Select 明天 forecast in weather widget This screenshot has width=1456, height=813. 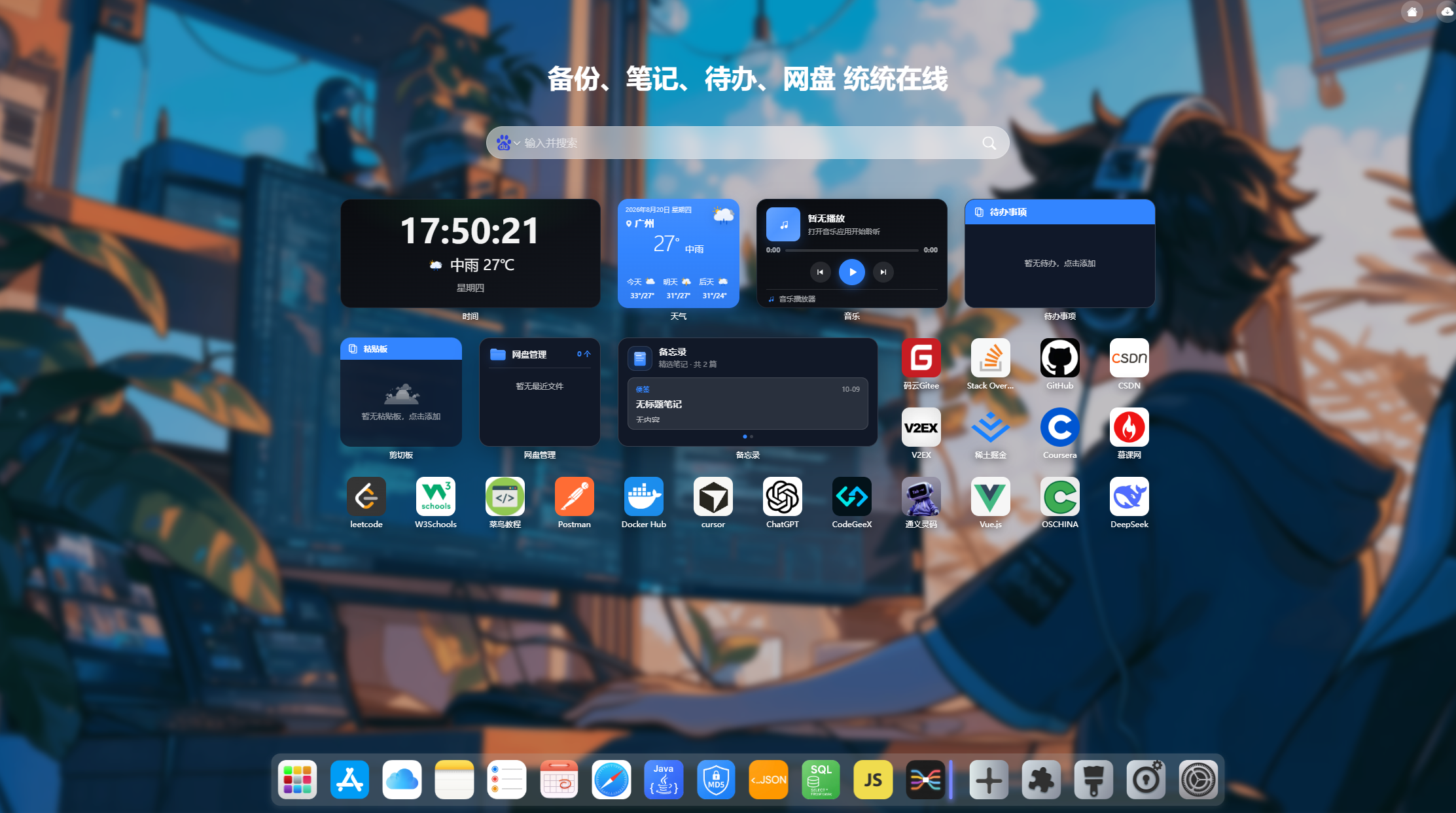[678, 288]
